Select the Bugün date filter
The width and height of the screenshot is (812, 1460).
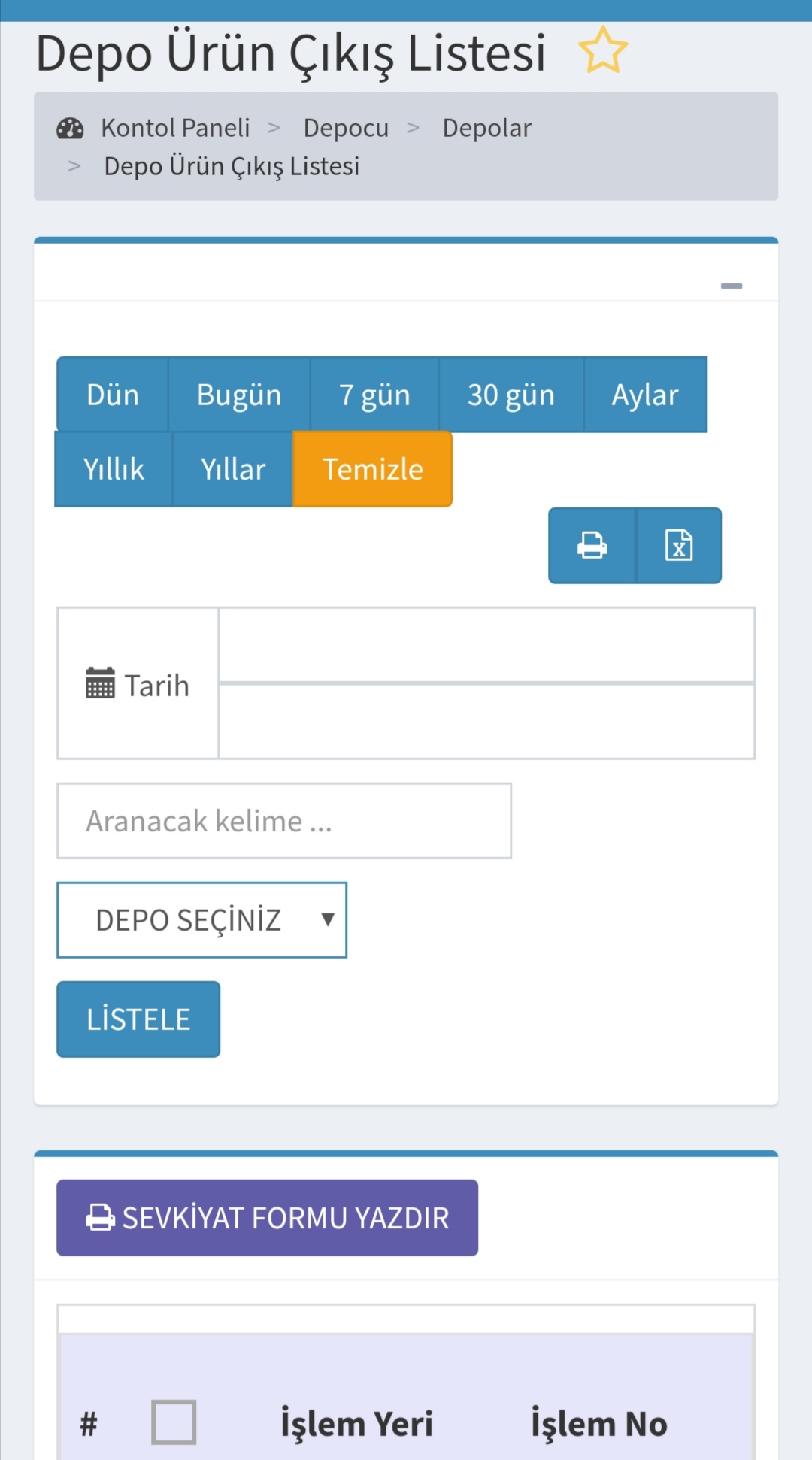pos(239,395)
